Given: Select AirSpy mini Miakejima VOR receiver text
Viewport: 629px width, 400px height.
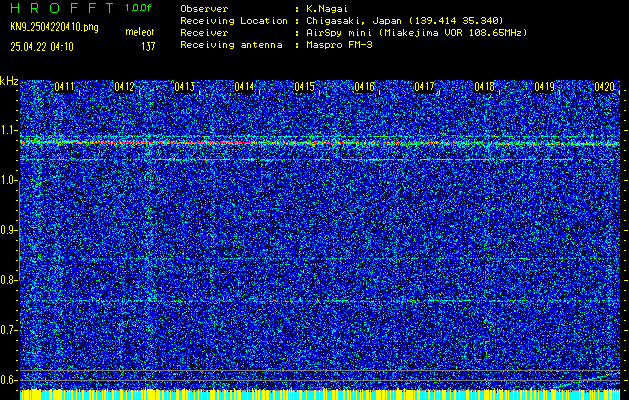Looking at the screenshot, I should click(416, 32).
